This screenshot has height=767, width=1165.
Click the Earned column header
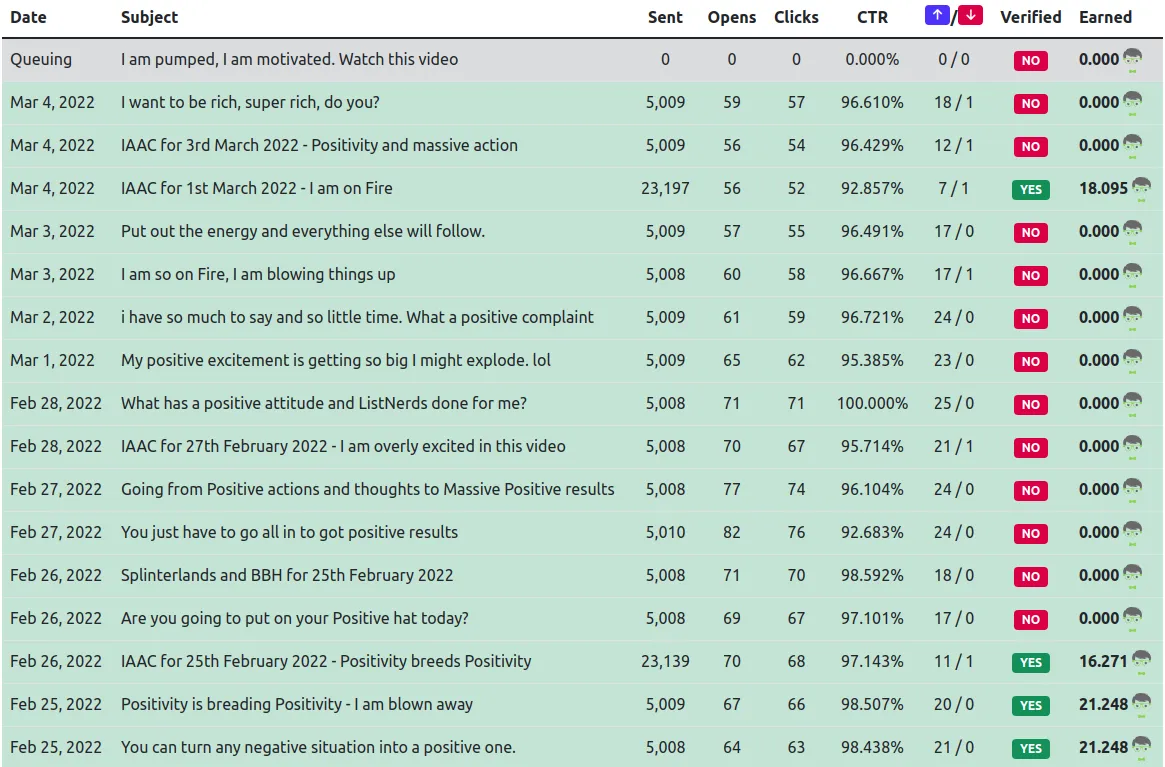[x=1106, y=17]
